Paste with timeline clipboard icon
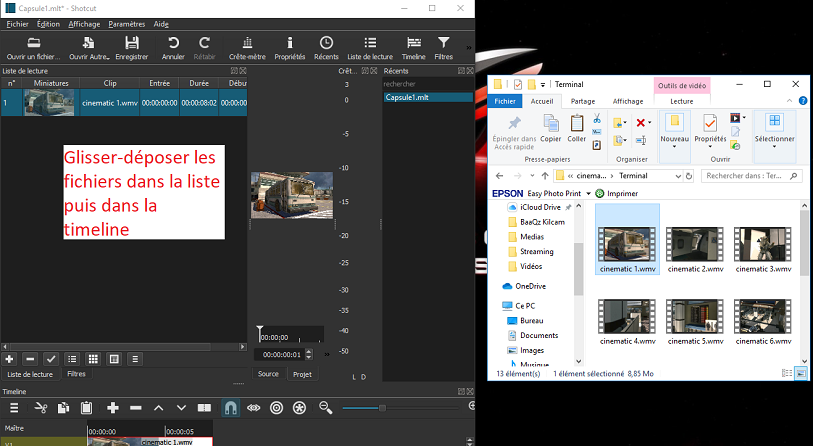The height and width of the screenshot is (446, 813). click(x=87, y=408)
